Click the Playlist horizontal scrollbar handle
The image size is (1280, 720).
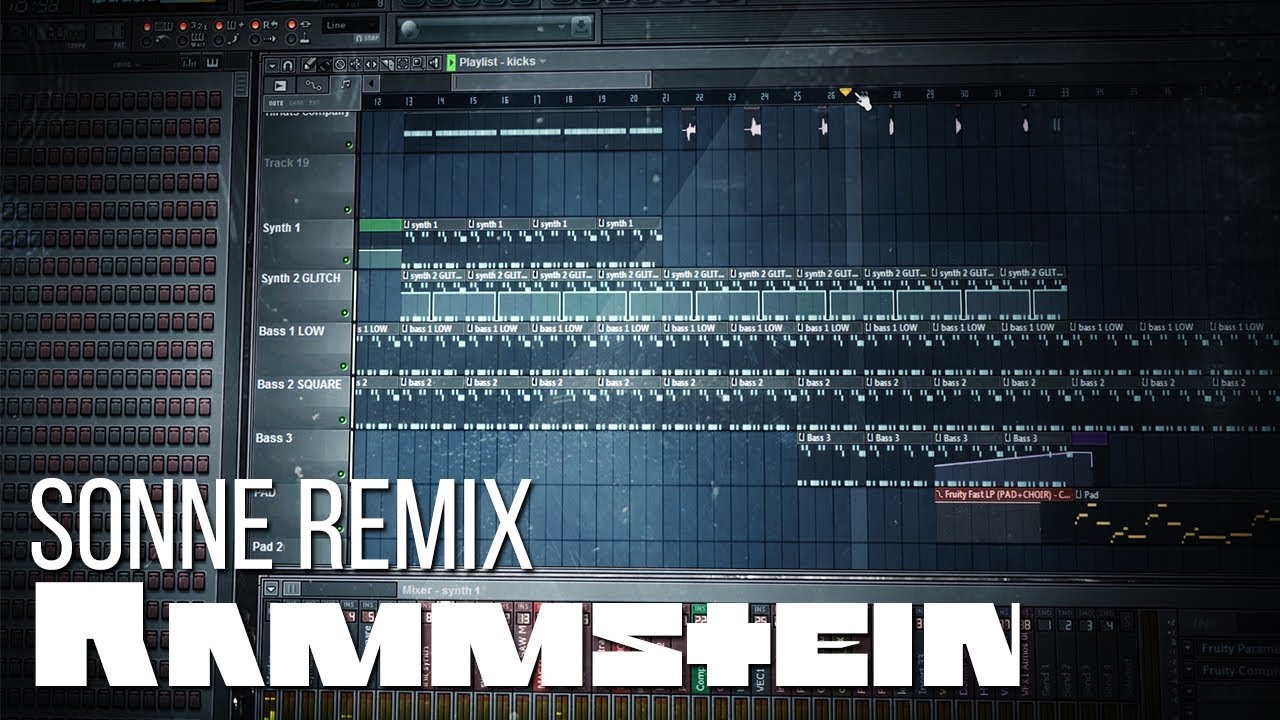551,82
